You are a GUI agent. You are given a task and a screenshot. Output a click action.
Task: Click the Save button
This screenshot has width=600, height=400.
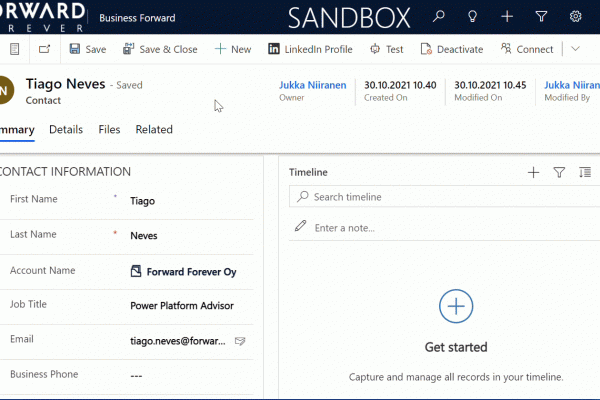click(88, 49)
